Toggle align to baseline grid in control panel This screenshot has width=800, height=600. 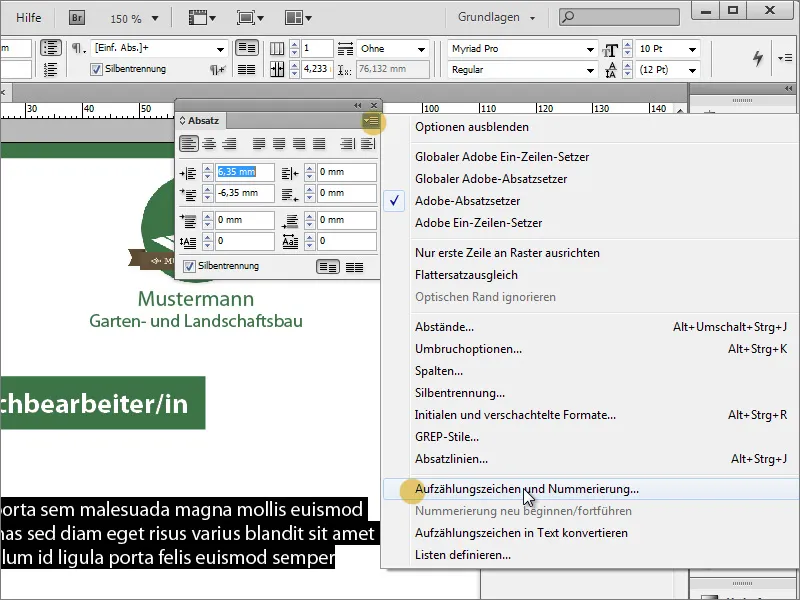pos(247,69)
